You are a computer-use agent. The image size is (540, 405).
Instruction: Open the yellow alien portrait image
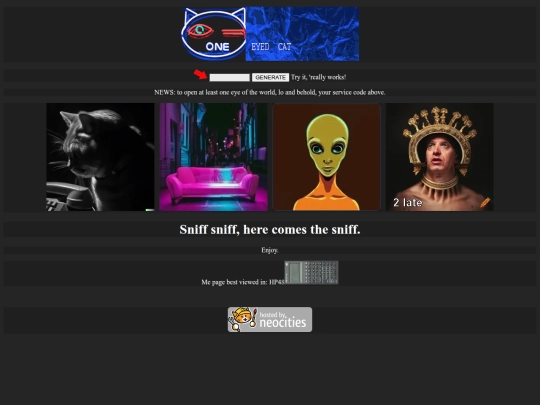click(326, 157)
